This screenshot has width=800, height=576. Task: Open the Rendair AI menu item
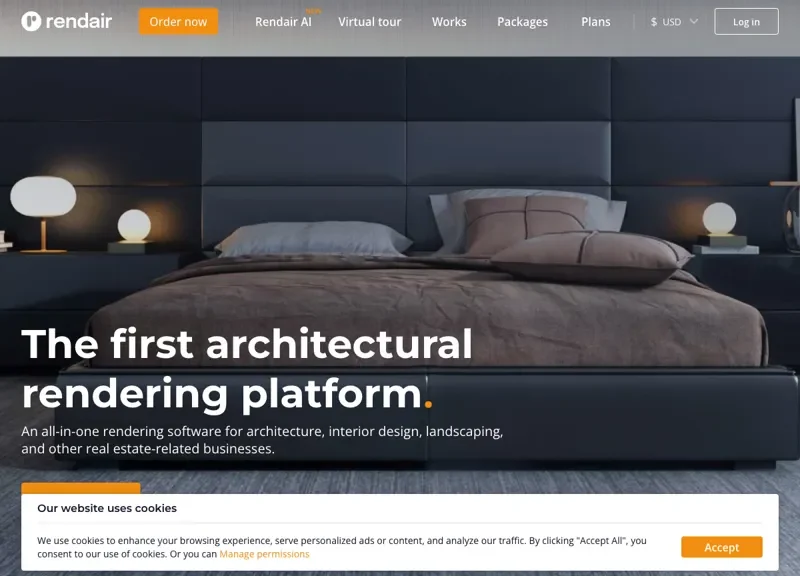tap(283, 22)
